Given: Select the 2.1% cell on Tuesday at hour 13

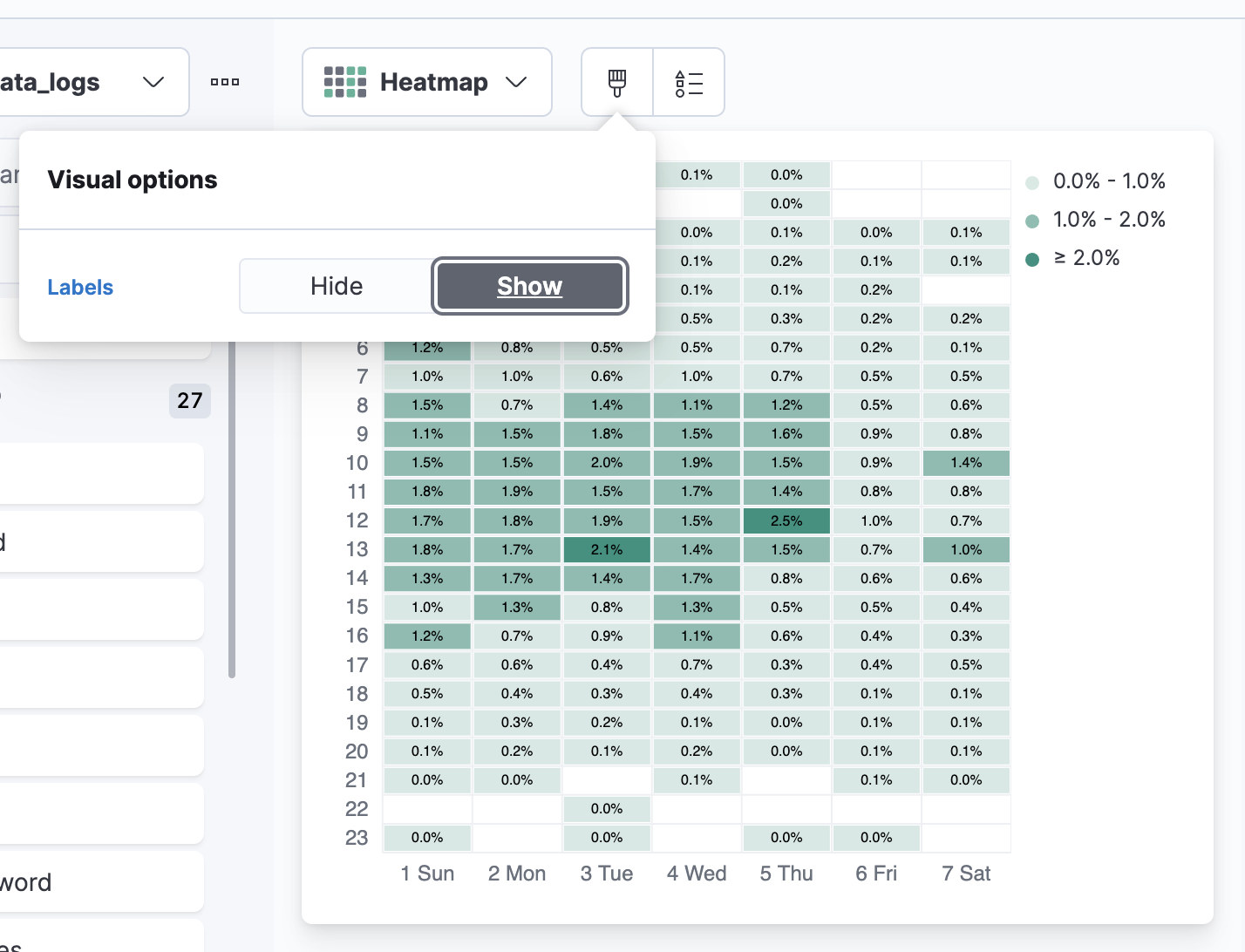Looking at the screenshot, I should coord(607,549).
